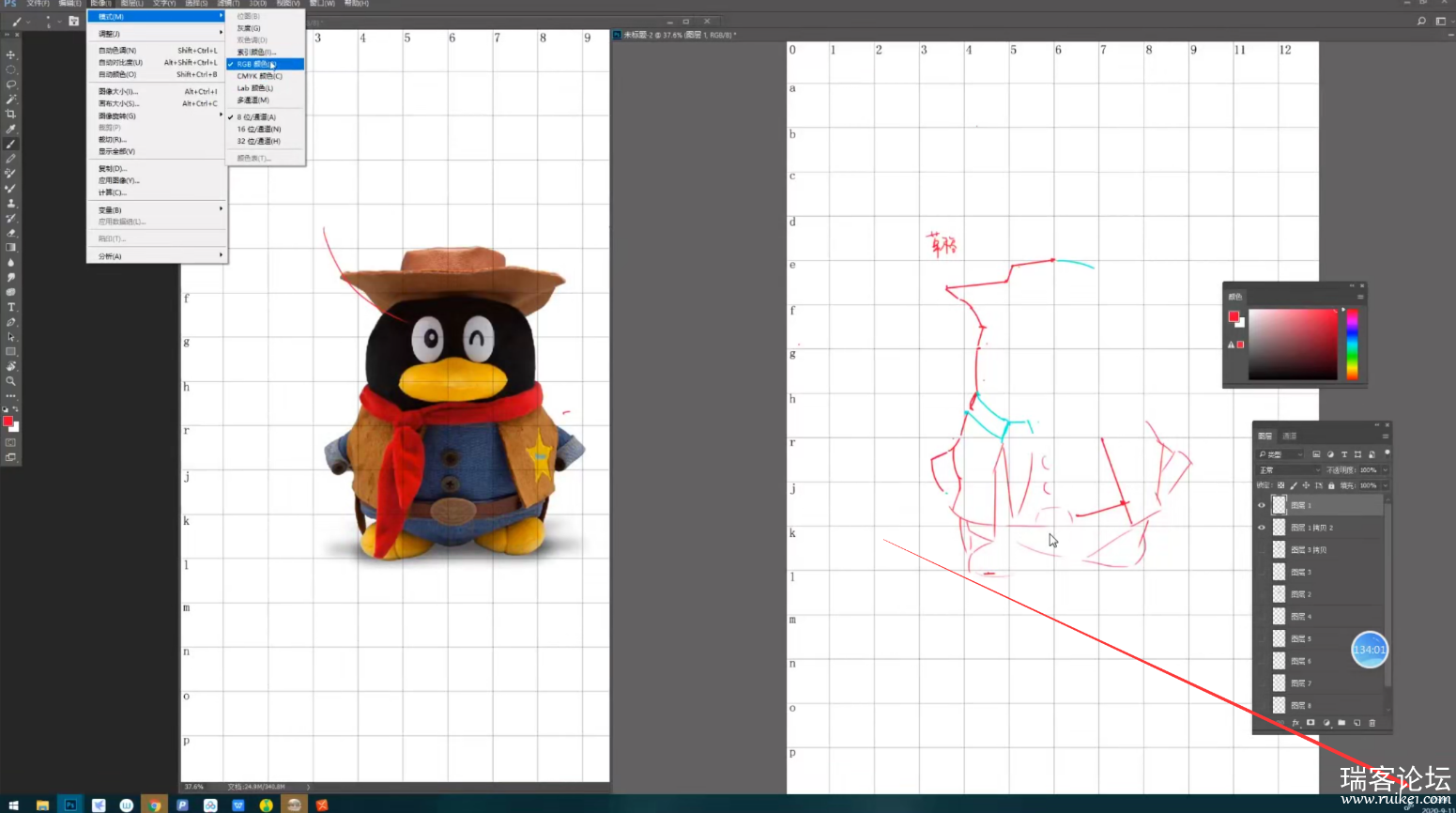1456x813 pixels.
Task: Open fill 100% dropdown arrow
Action: click(x=1385, y=485)
